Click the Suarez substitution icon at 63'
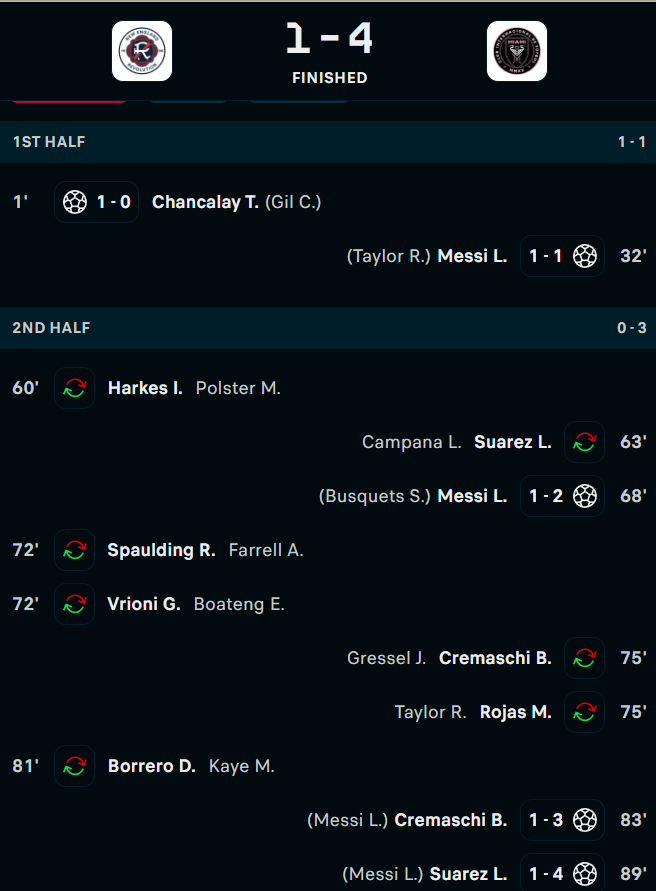Image resolution: width=656 pixels, height=891 pixels. [585, 442]
